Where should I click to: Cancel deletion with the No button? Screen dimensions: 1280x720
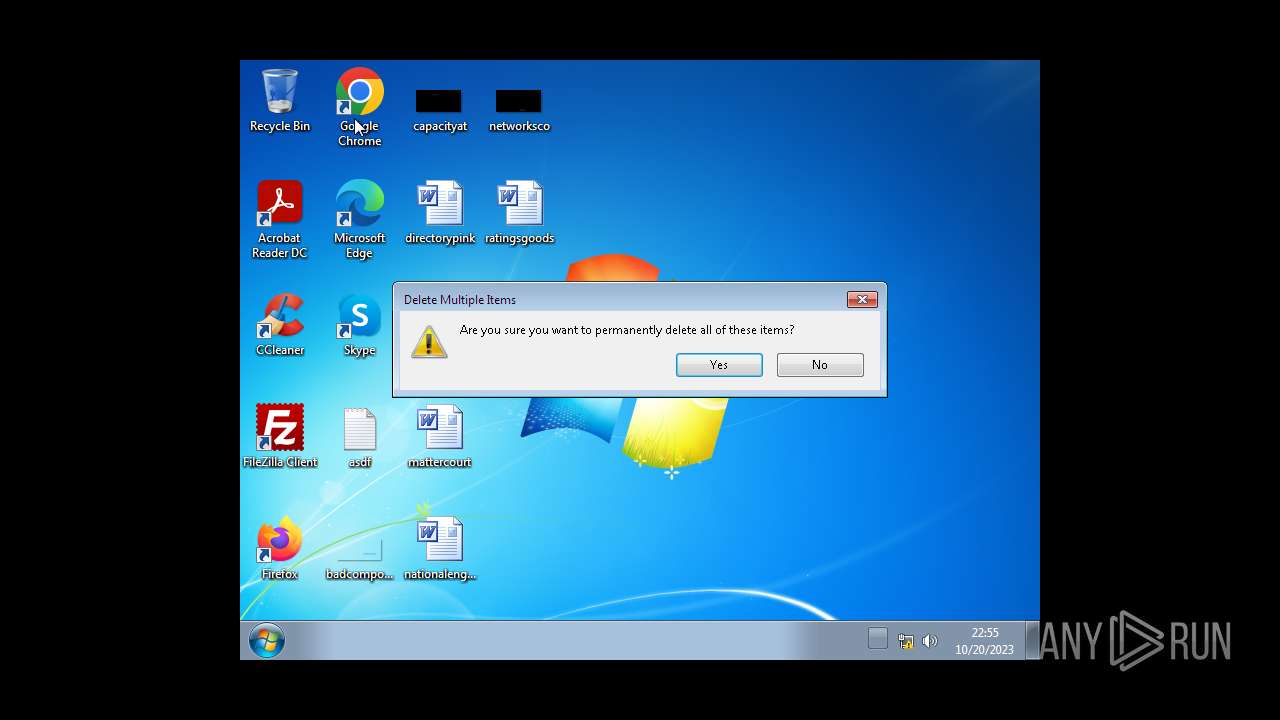[820, 365]
